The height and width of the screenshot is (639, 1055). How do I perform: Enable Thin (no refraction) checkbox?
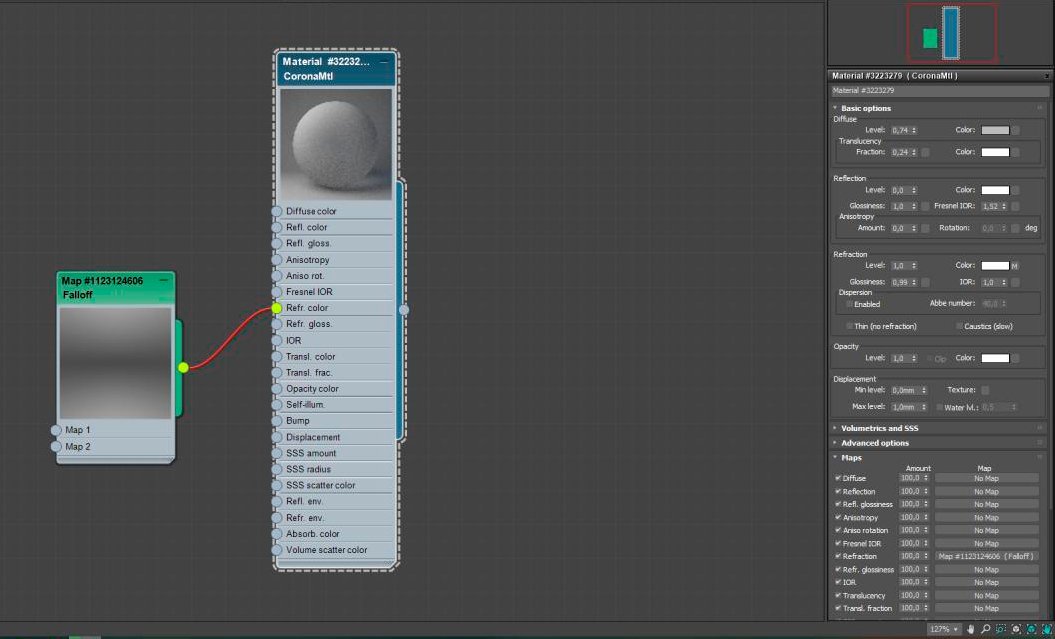[850, 326]
